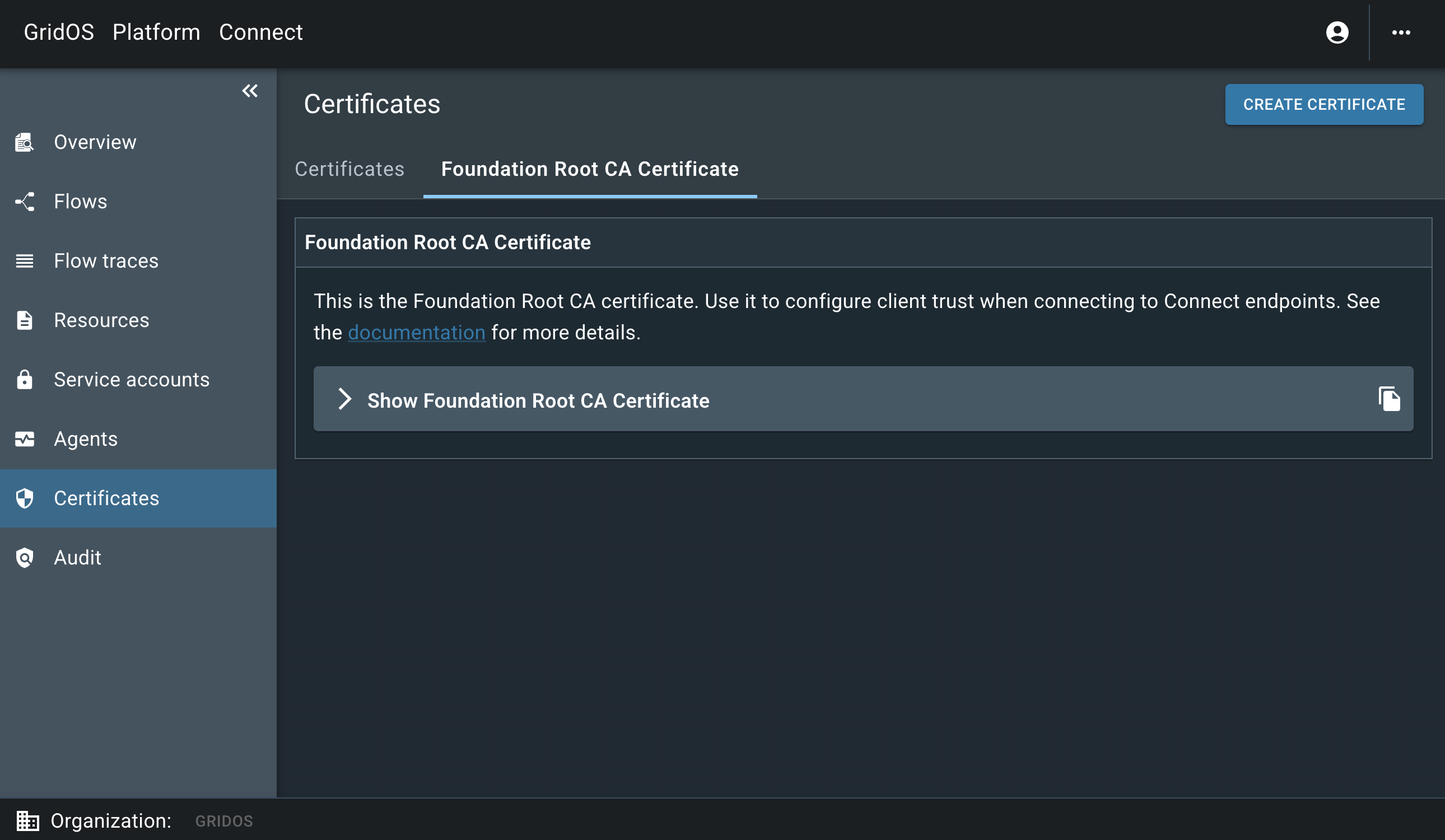Open the Platform menu item
This screenshot has width=1445, height=840.
(156, 32)
